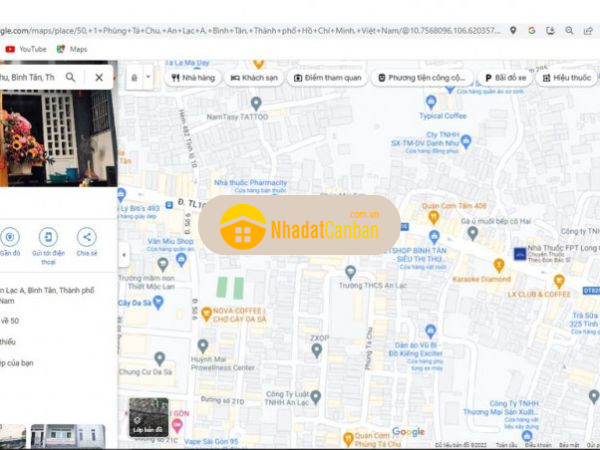
Task: Choose the Bãi đỗ xe chip
Action: [503, 77]
